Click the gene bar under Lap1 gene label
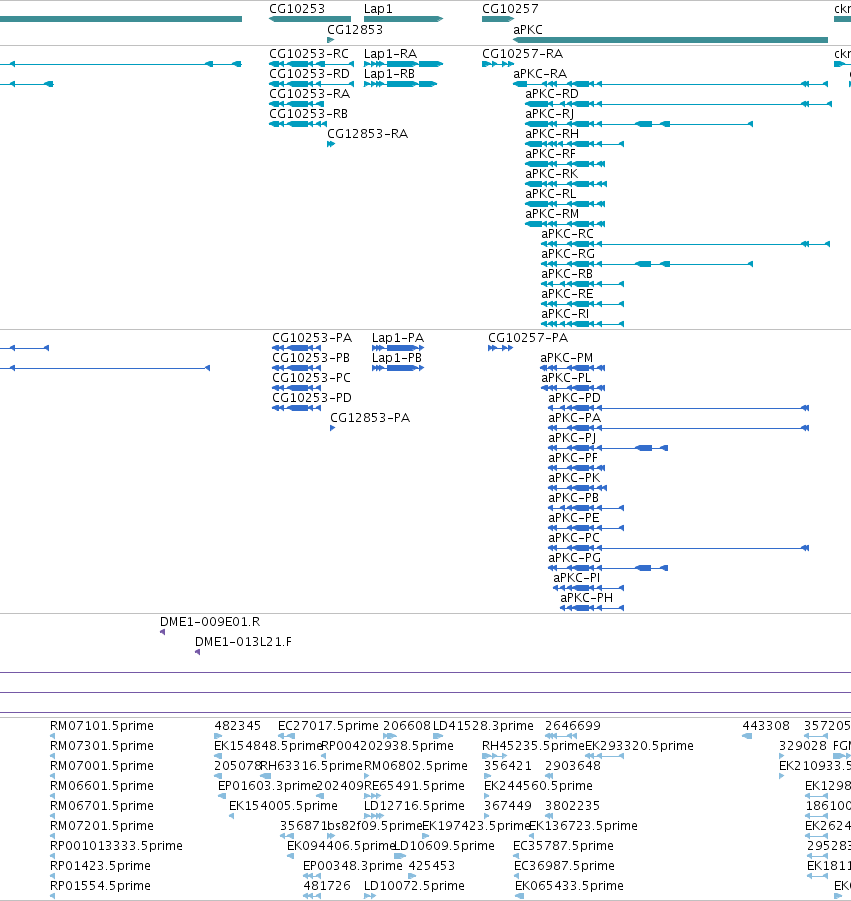The height and width of the screenshot is (901, 851). [x=403, y=19]
